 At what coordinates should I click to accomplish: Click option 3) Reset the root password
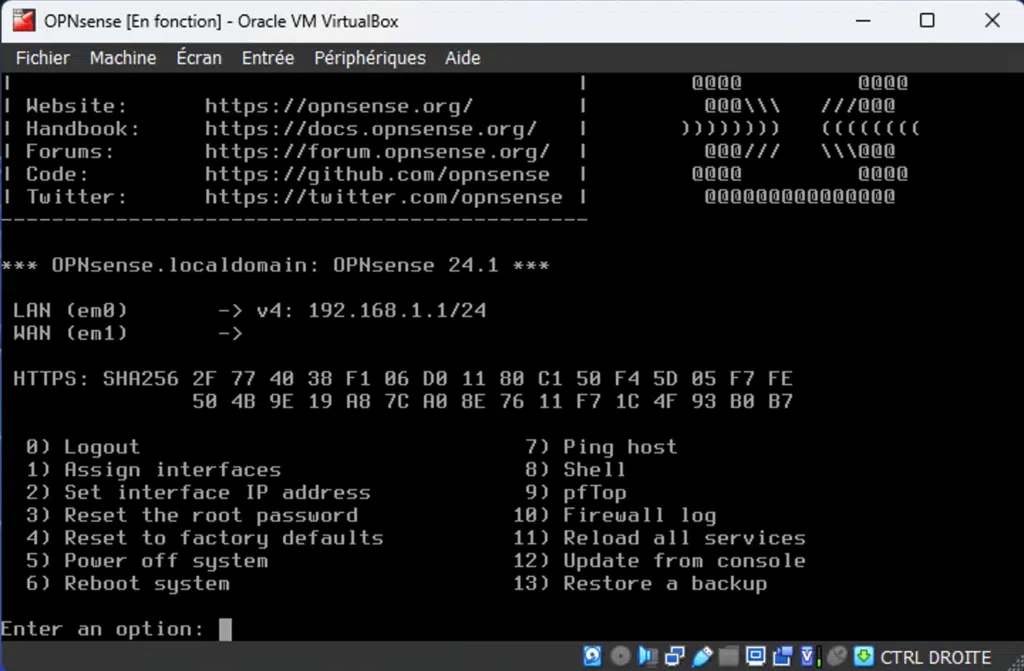192,516
